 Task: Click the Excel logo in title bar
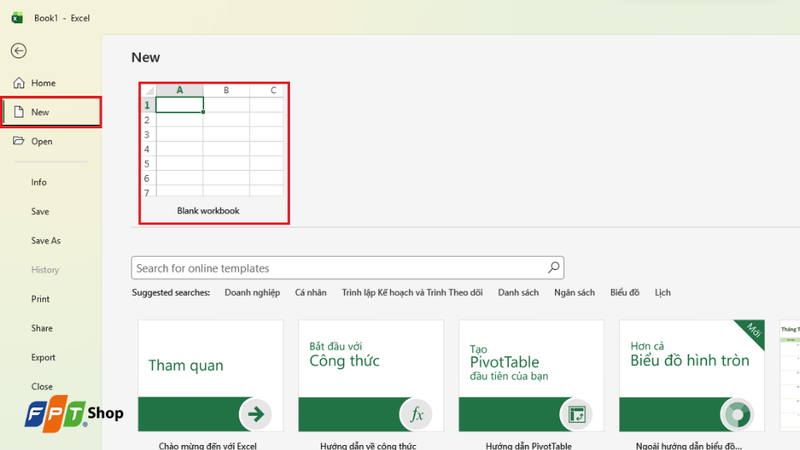(17, 18)
